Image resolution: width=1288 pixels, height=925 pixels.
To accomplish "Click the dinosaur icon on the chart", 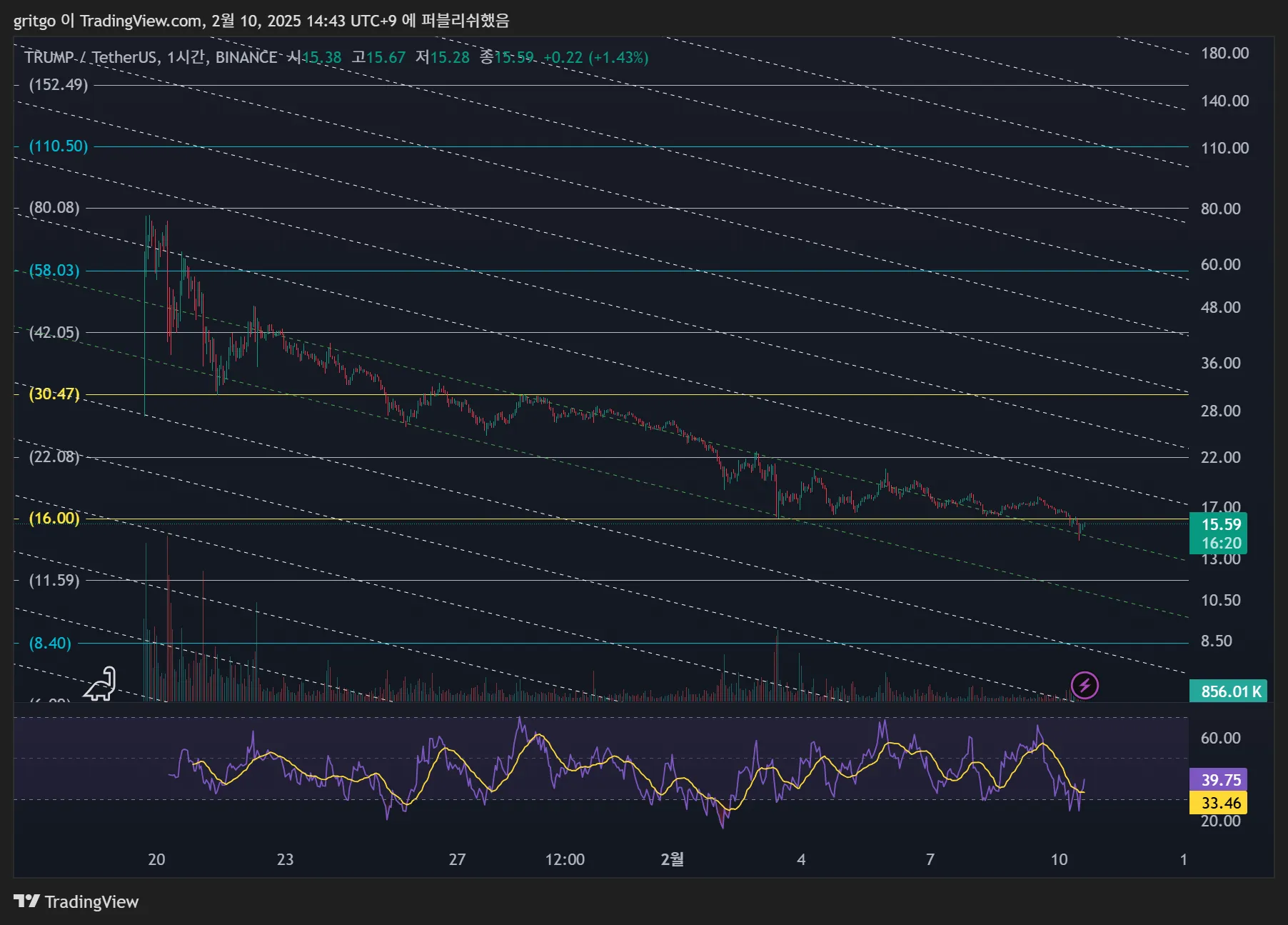I will 100,684.
